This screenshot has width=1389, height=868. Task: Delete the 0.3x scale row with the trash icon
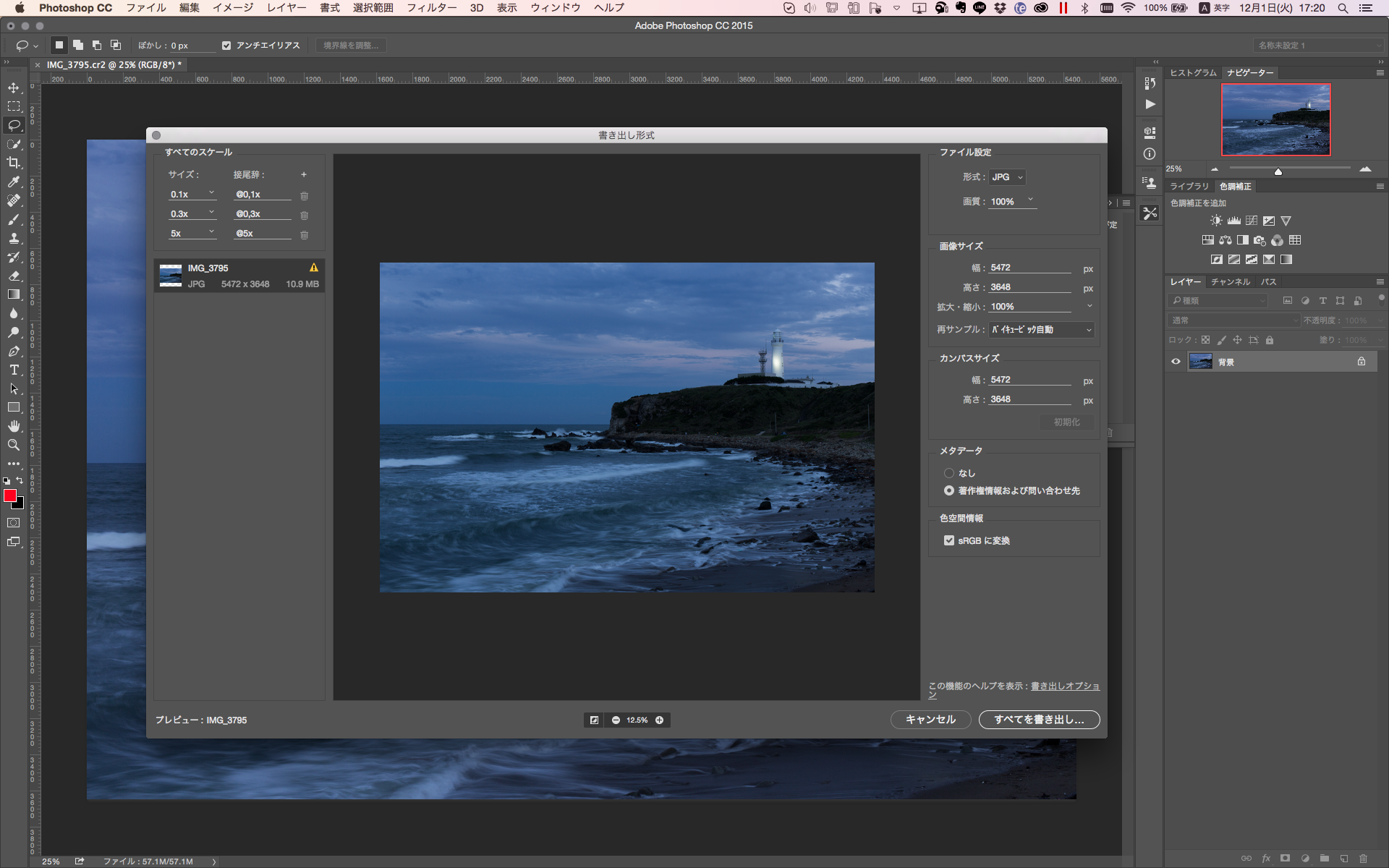point(304,215)
